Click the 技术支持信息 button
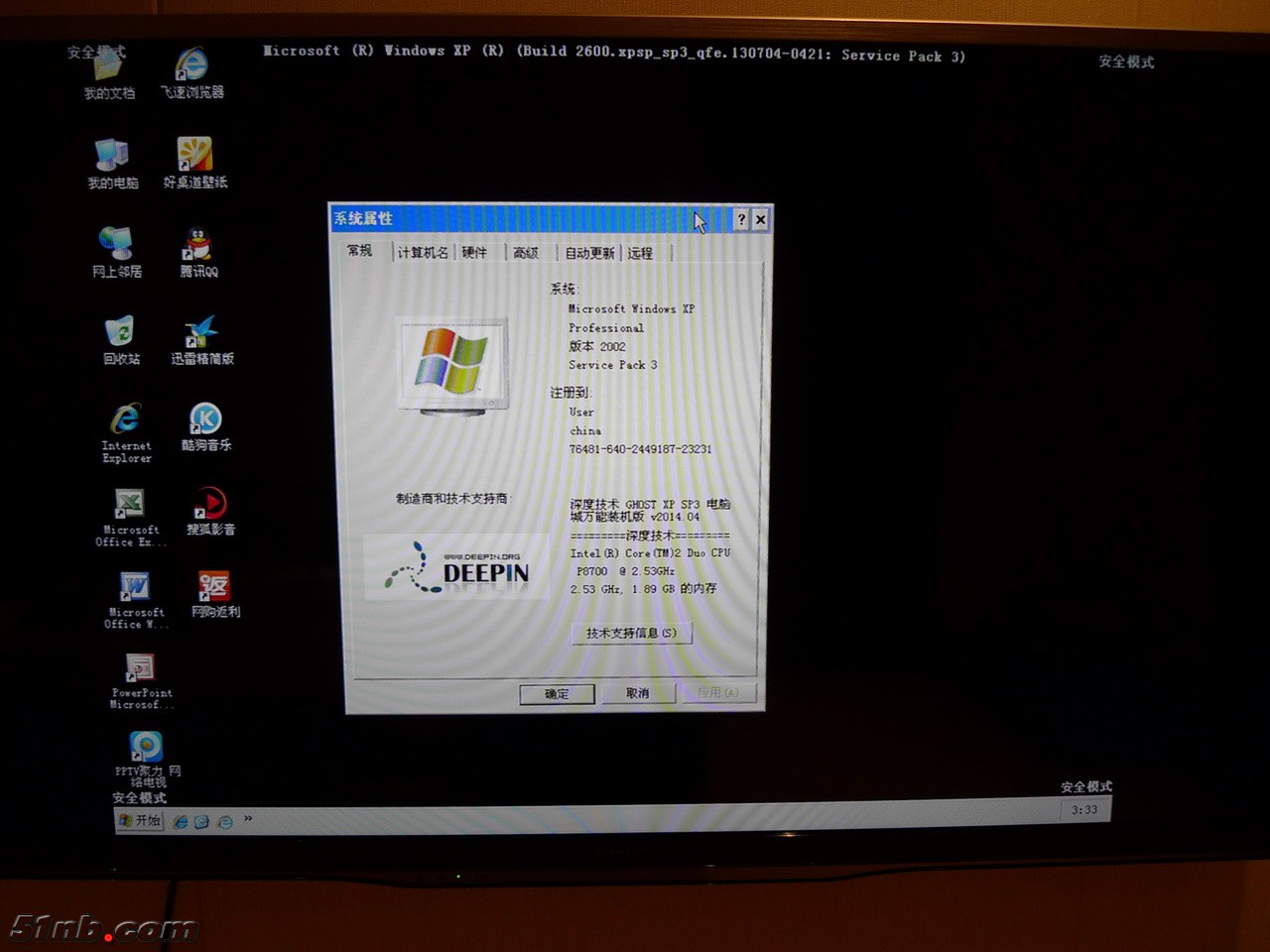1270x952 pixels. (631, 633)
